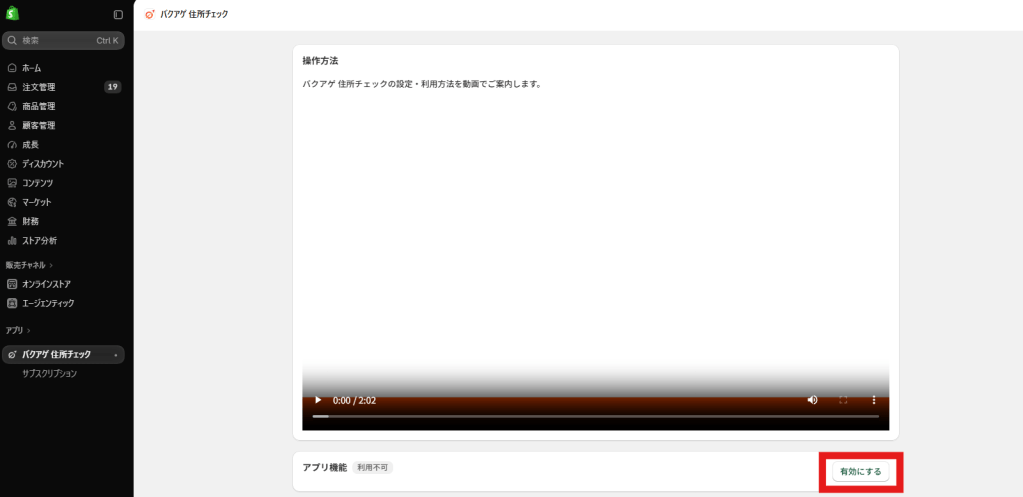Click the エージェンティック channel icon

coord(12,303)
